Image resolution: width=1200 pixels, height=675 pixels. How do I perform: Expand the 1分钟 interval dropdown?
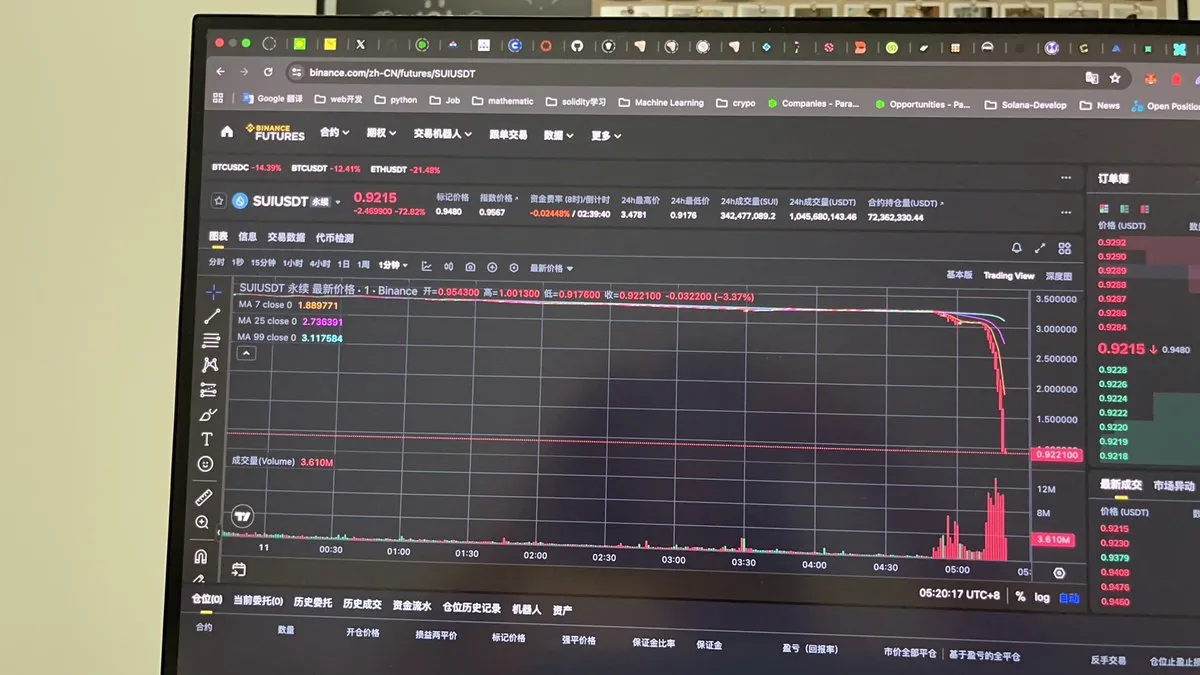tap(394, 266)
